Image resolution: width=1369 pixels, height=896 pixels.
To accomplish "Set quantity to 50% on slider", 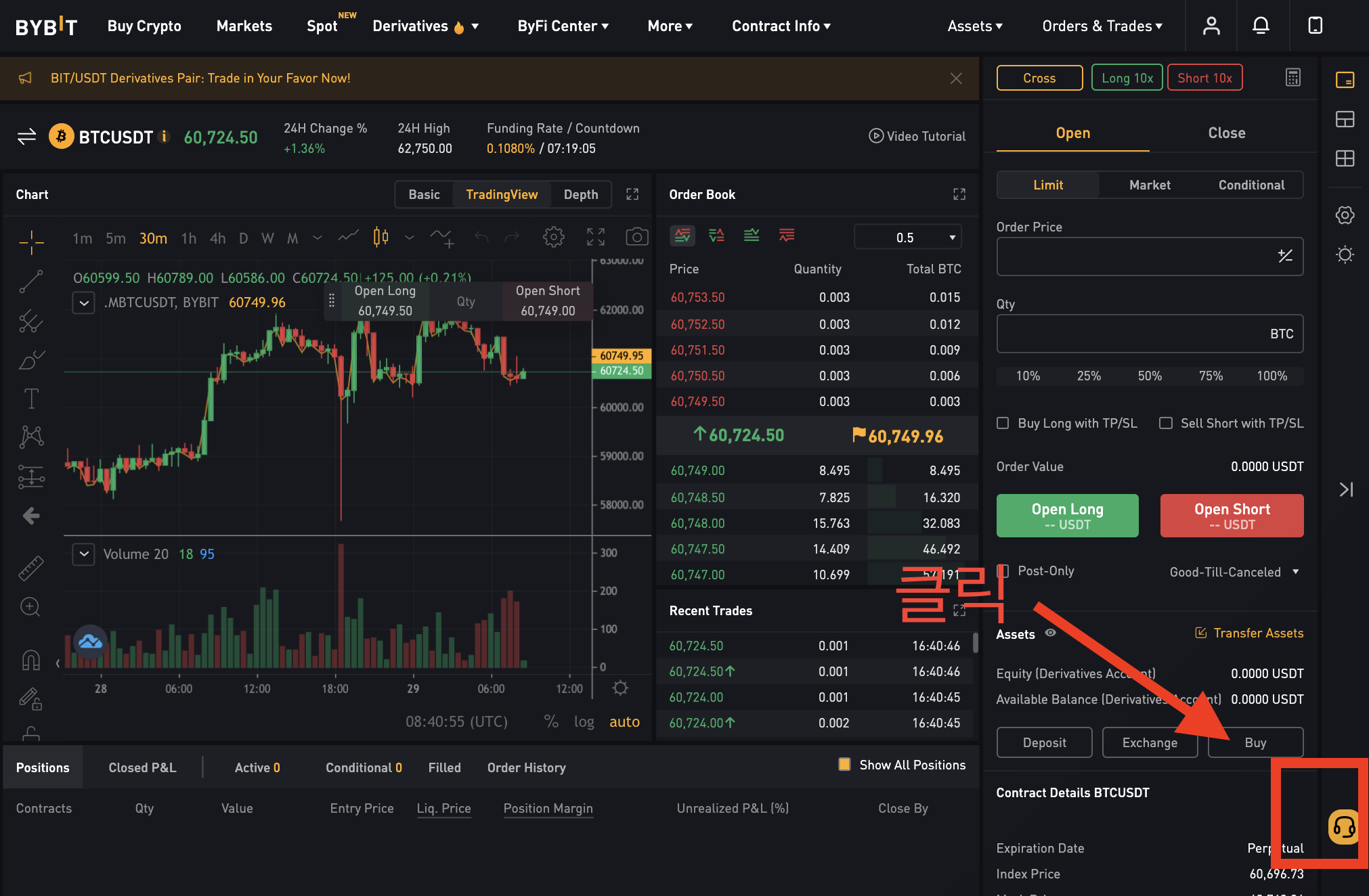I will (x=1150, y=376).
